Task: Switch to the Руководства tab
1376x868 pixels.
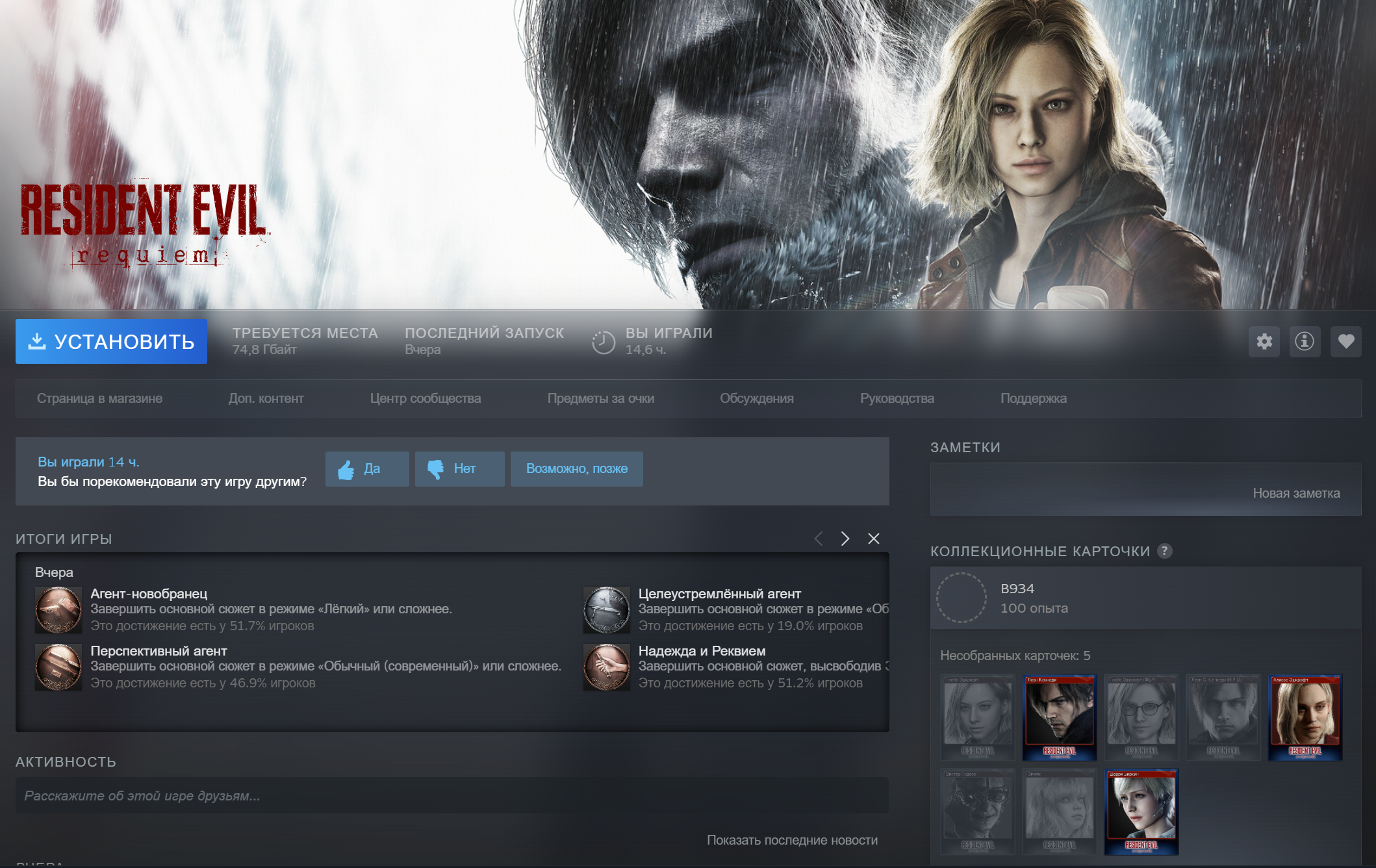Action: (x=897, y=398)
